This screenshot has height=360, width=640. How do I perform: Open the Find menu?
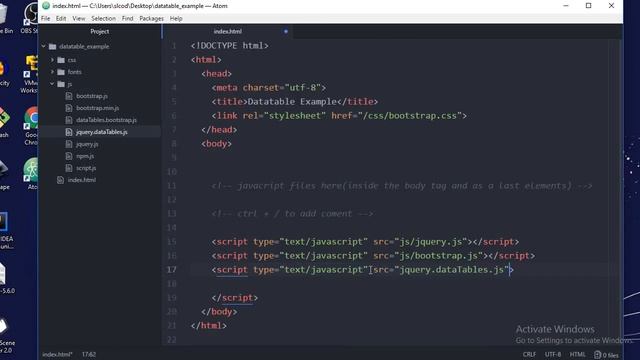[x=127, y=18]
